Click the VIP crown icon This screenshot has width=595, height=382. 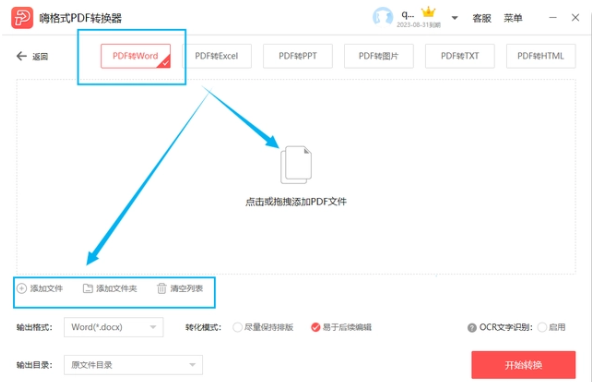pyautogui.click(x=428, y=13)
